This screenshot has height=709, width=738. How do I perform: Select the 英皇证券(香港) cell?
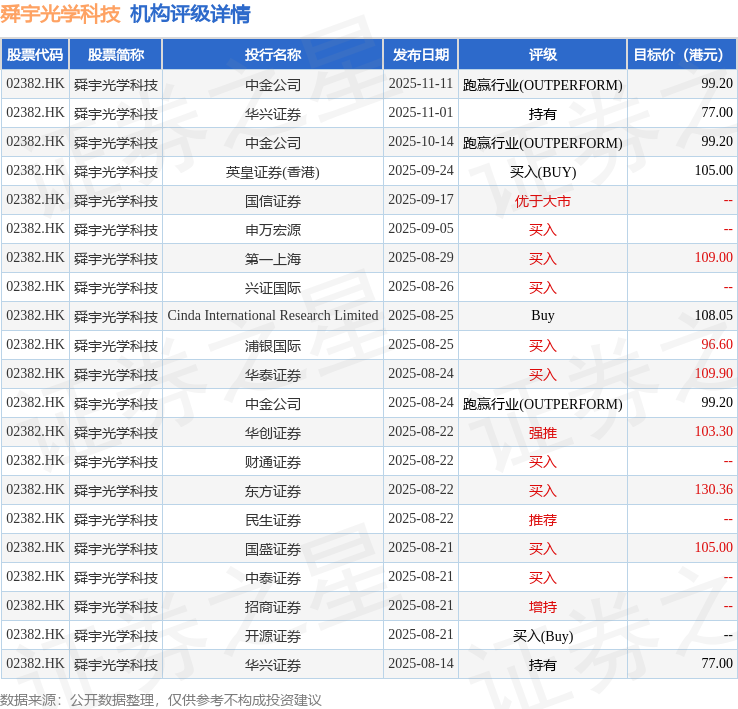(x=273, y=172)
